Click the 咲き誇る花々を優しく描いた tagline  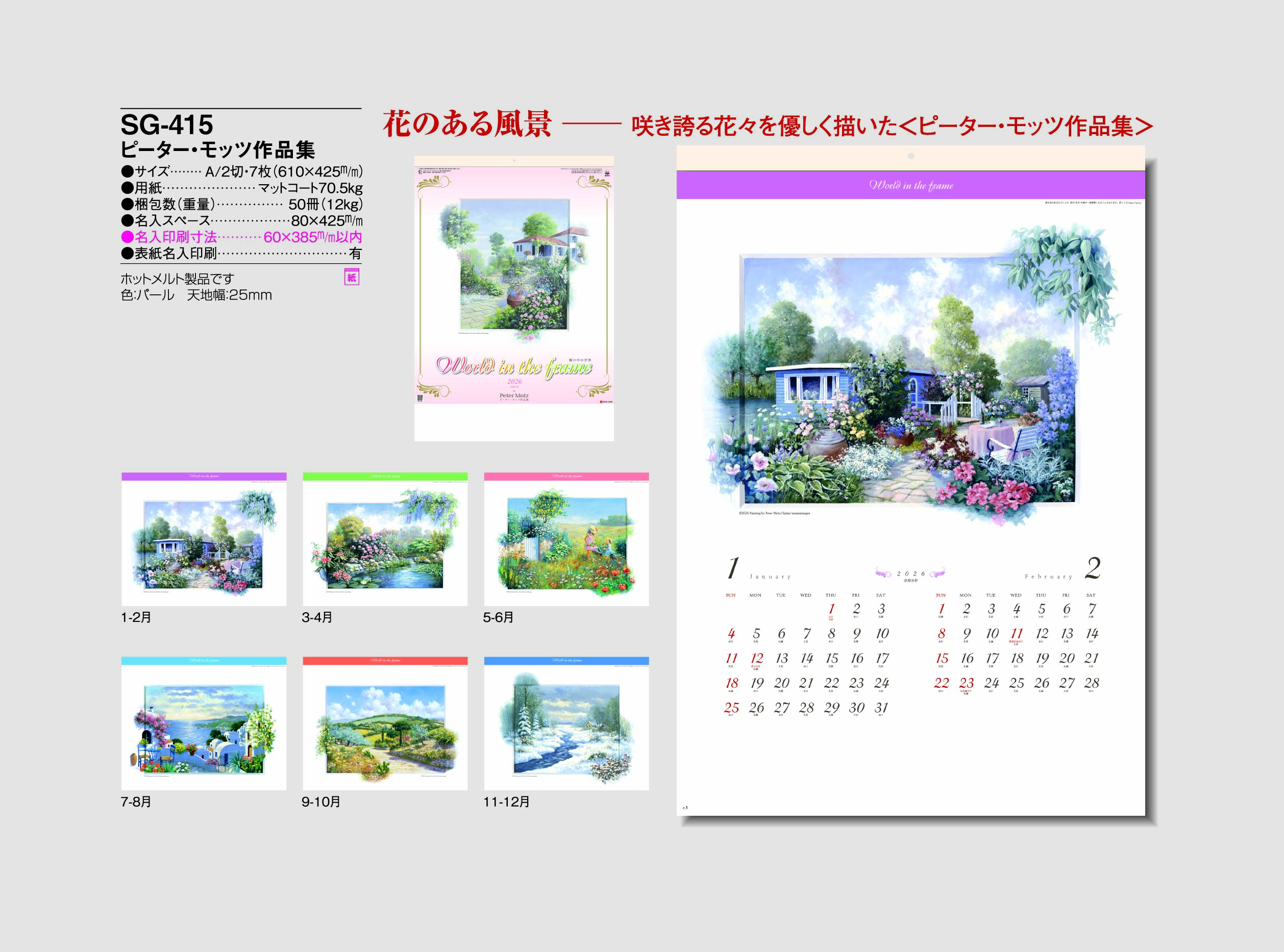(765, 126)
